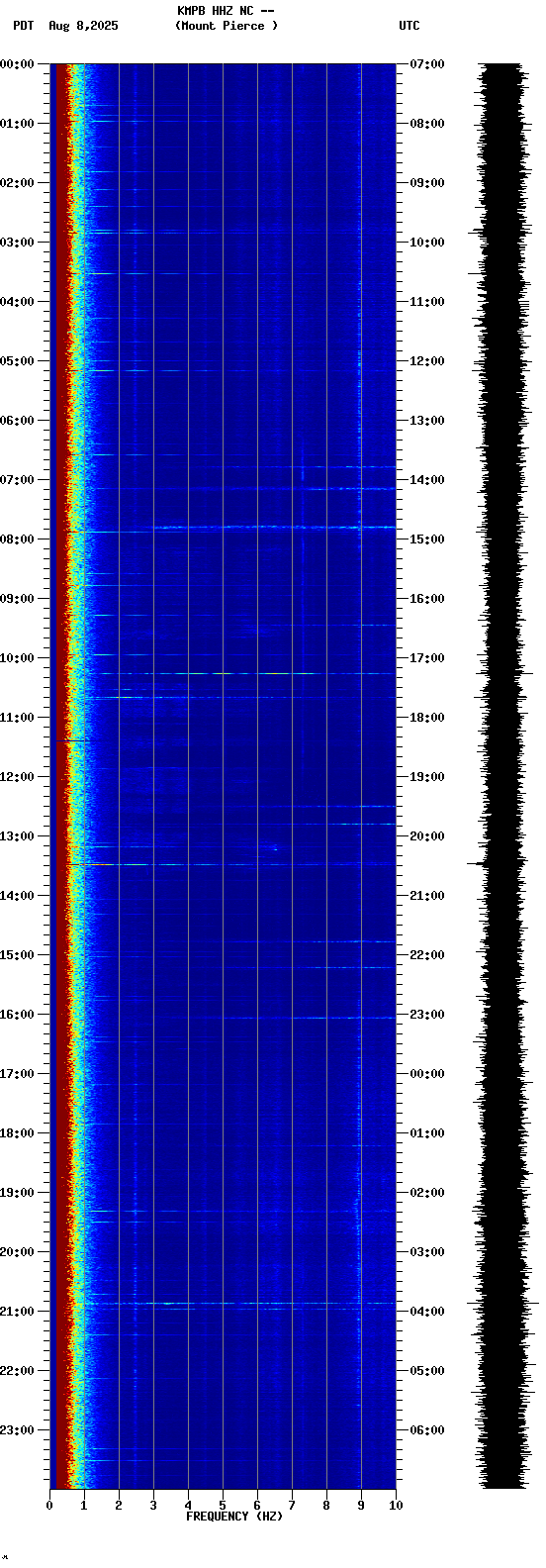Click the 08:00 UTC label on right axis
The width and height of the screenshot is (546, 1568).
click(x=427, y=124)
